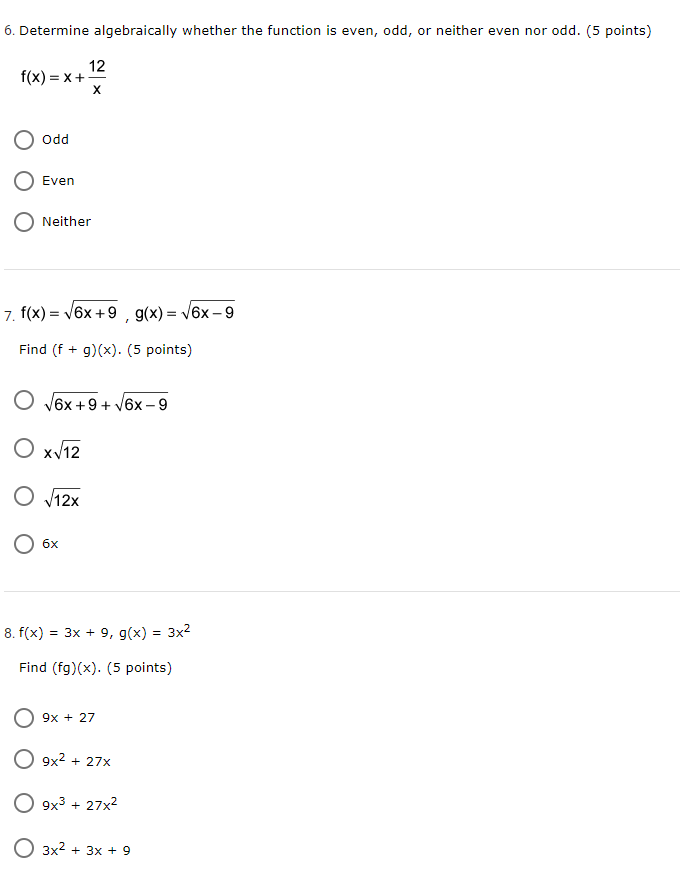Select the "Odd" answer option
The width and height of the screenshot is (680, 895).
[24, 140]
